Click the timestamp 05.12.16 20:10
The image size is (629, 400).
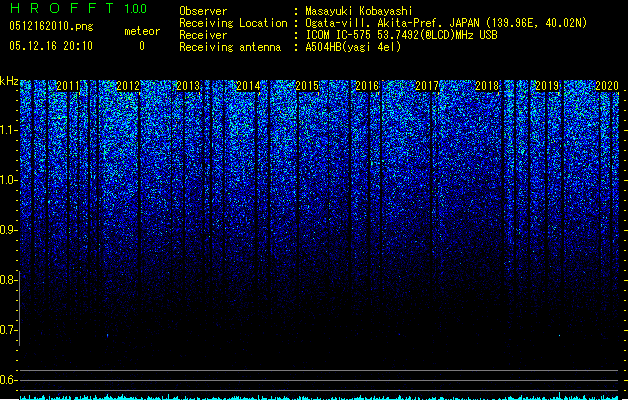pos(51,46)
